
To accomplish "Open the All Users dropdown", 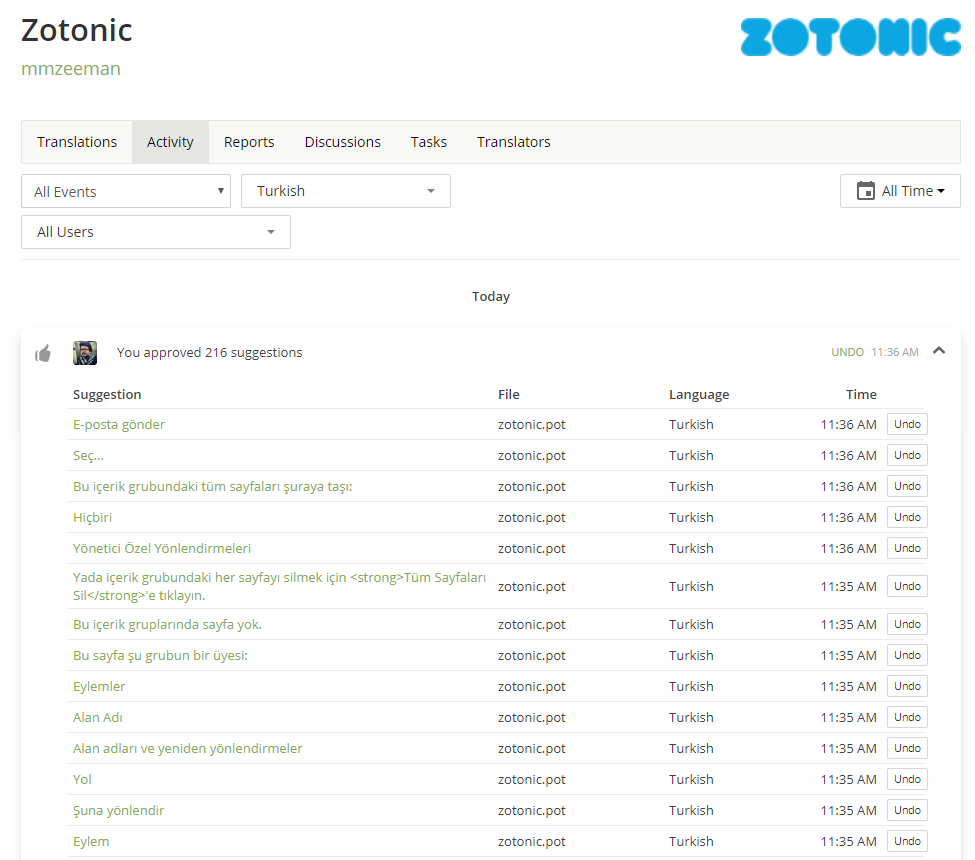I will (x=156, y=232).
